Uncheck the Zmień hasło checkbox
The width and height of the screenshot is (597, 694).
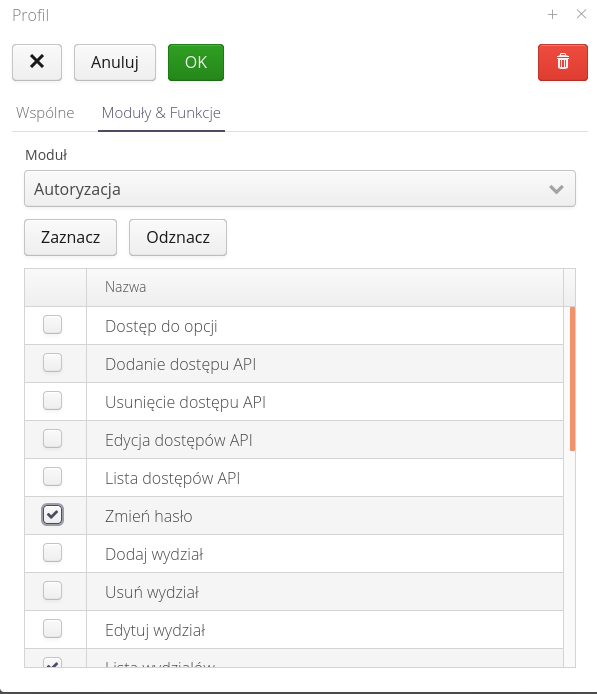coord(52,515)
